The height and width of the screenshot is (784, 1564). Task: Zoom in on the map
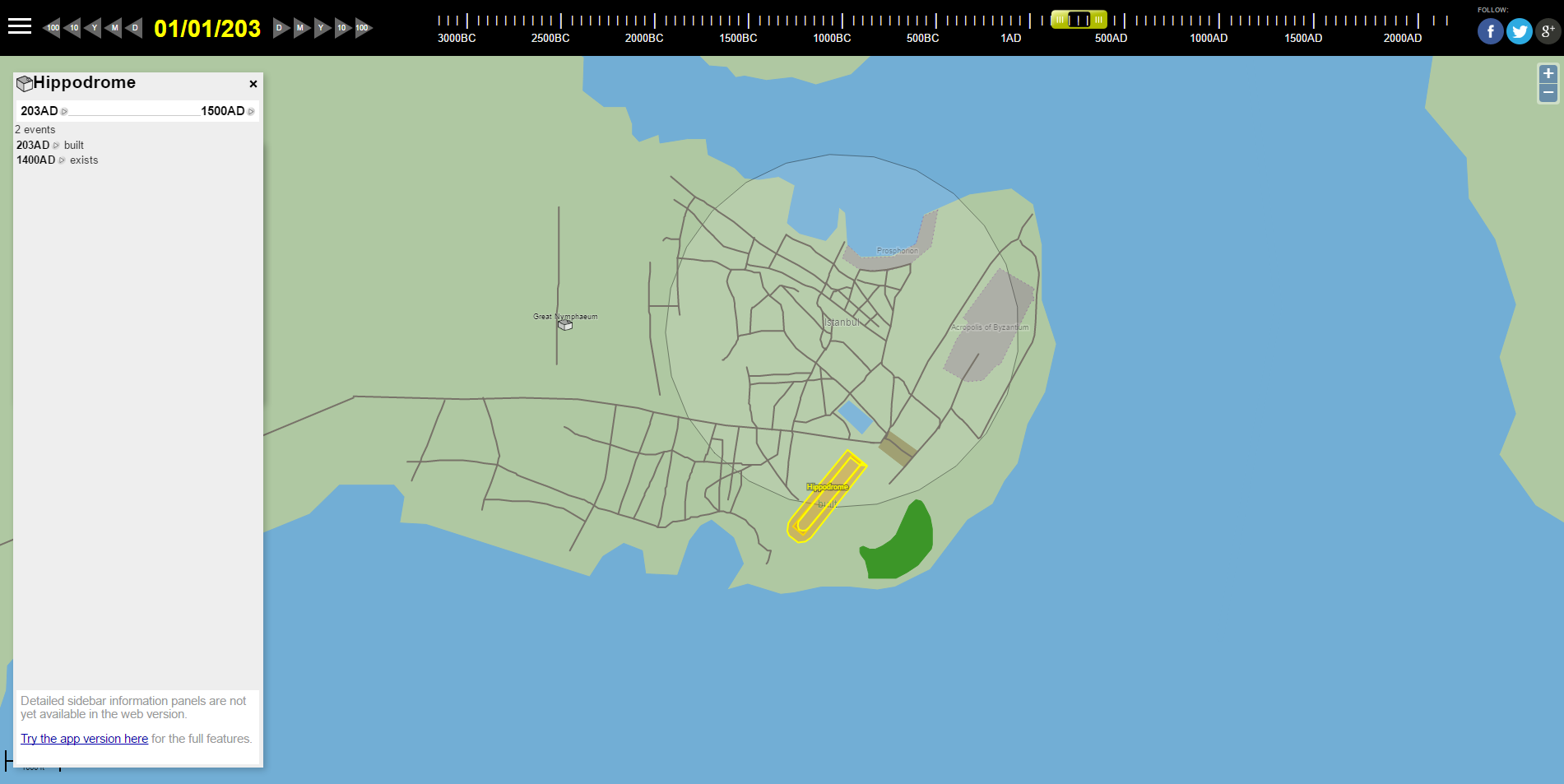pos(1548,74)
